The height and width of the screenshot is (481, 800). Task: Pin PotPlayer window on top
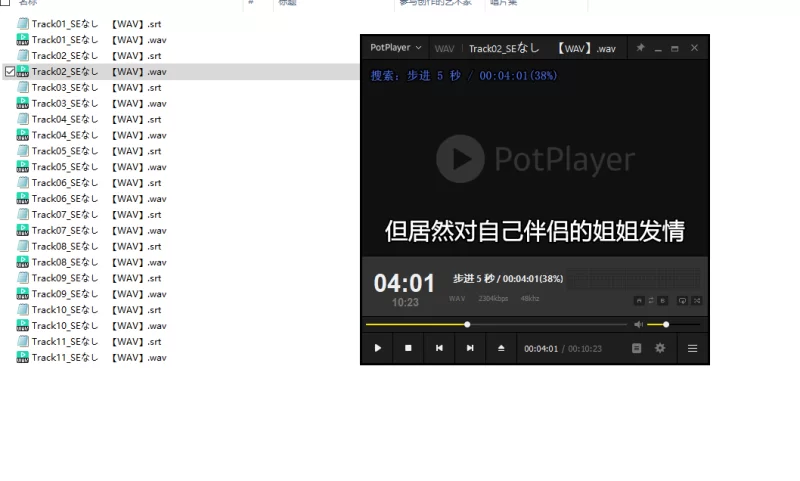pyautogui.click(x=640, y=48)
